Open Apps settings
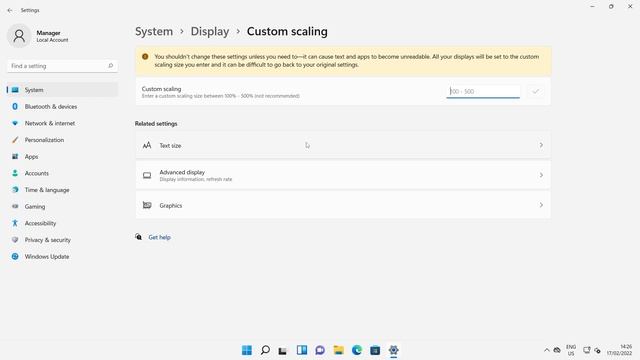640x360 pixels. coord(62,157)
